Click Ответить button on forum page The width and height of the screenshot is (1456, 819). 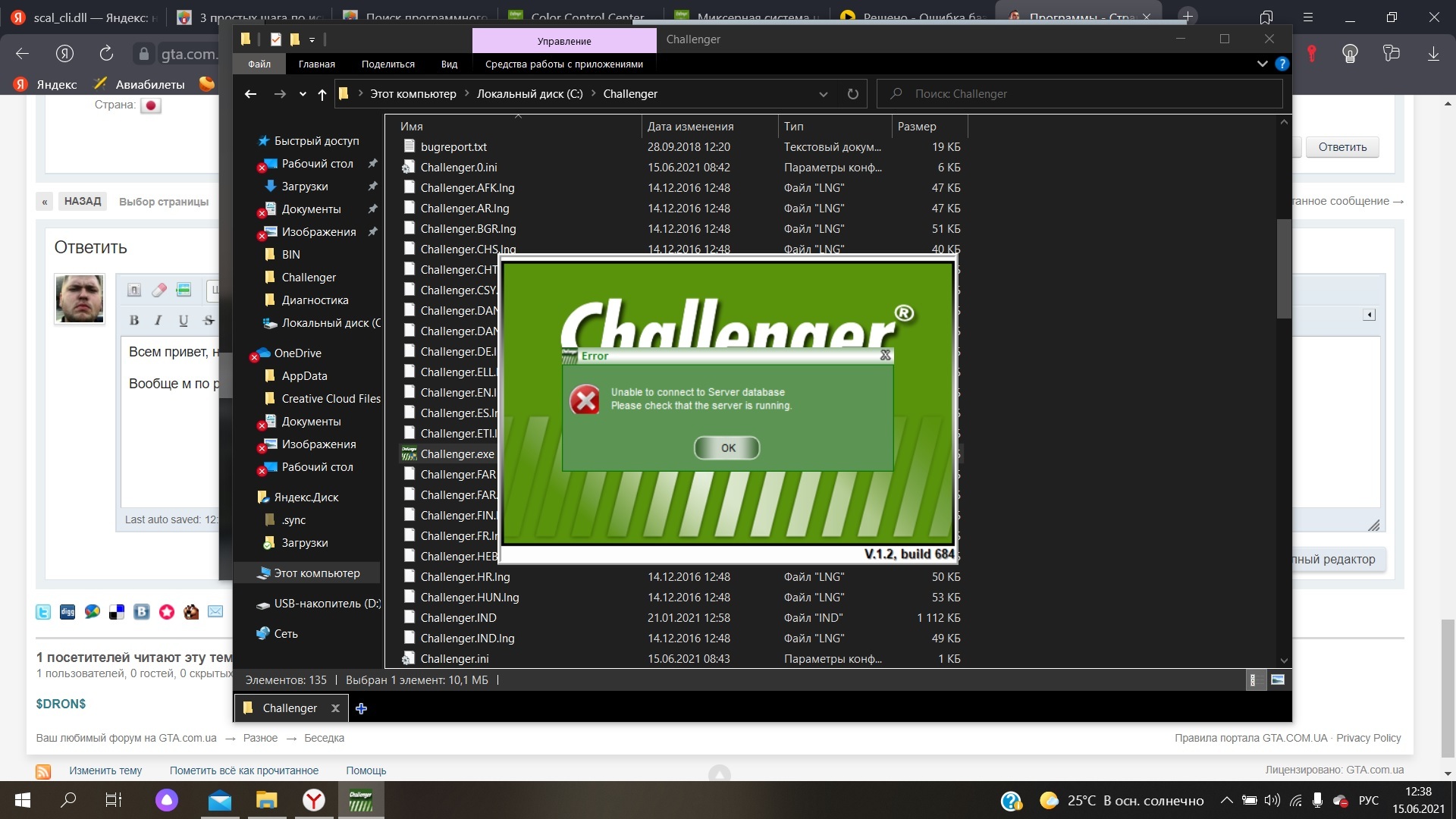[1341, 147]
